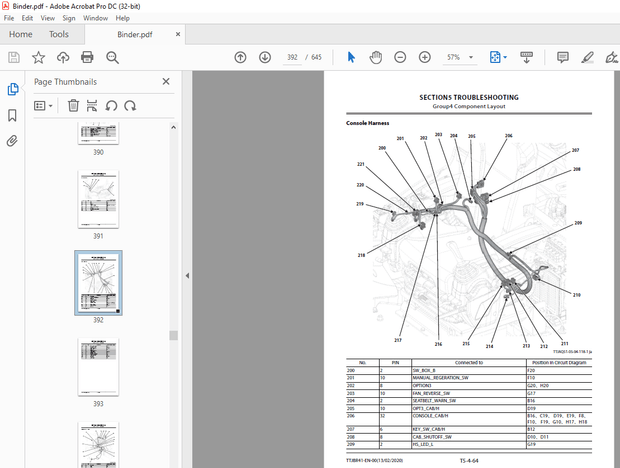Click the thumbnails panel scrollbar handle

[173, 335]
